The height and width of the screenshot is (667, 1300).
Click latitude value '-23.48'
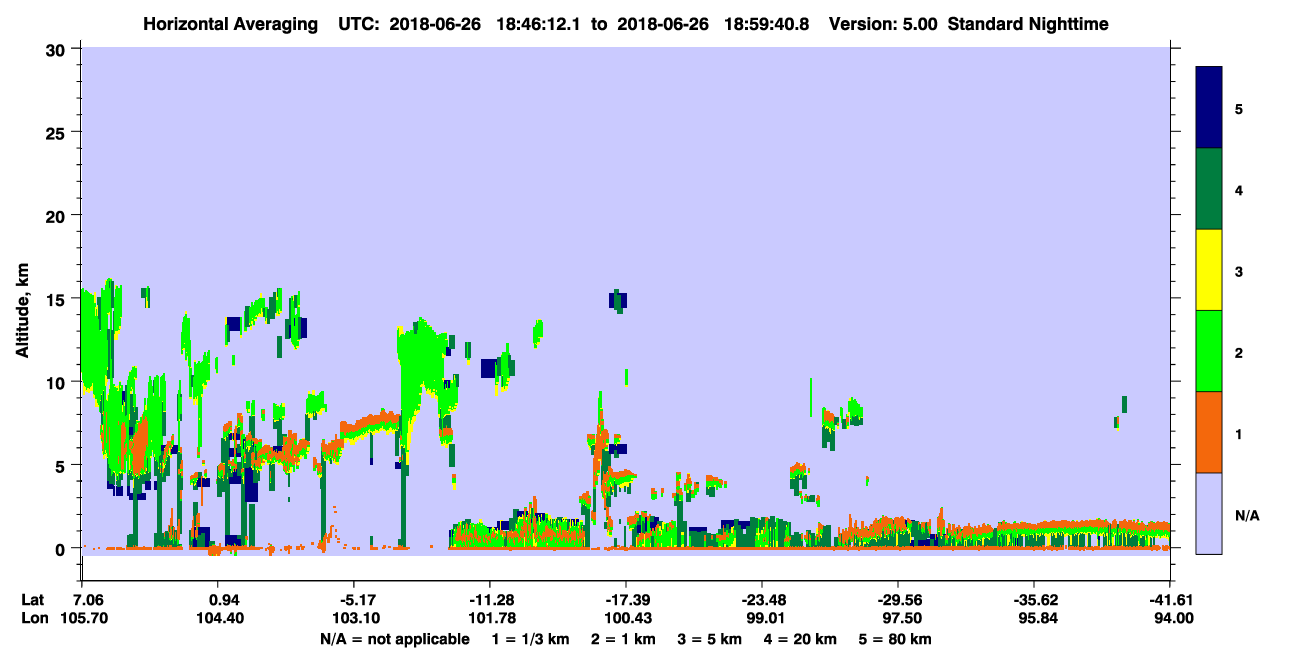coord(762,600)
